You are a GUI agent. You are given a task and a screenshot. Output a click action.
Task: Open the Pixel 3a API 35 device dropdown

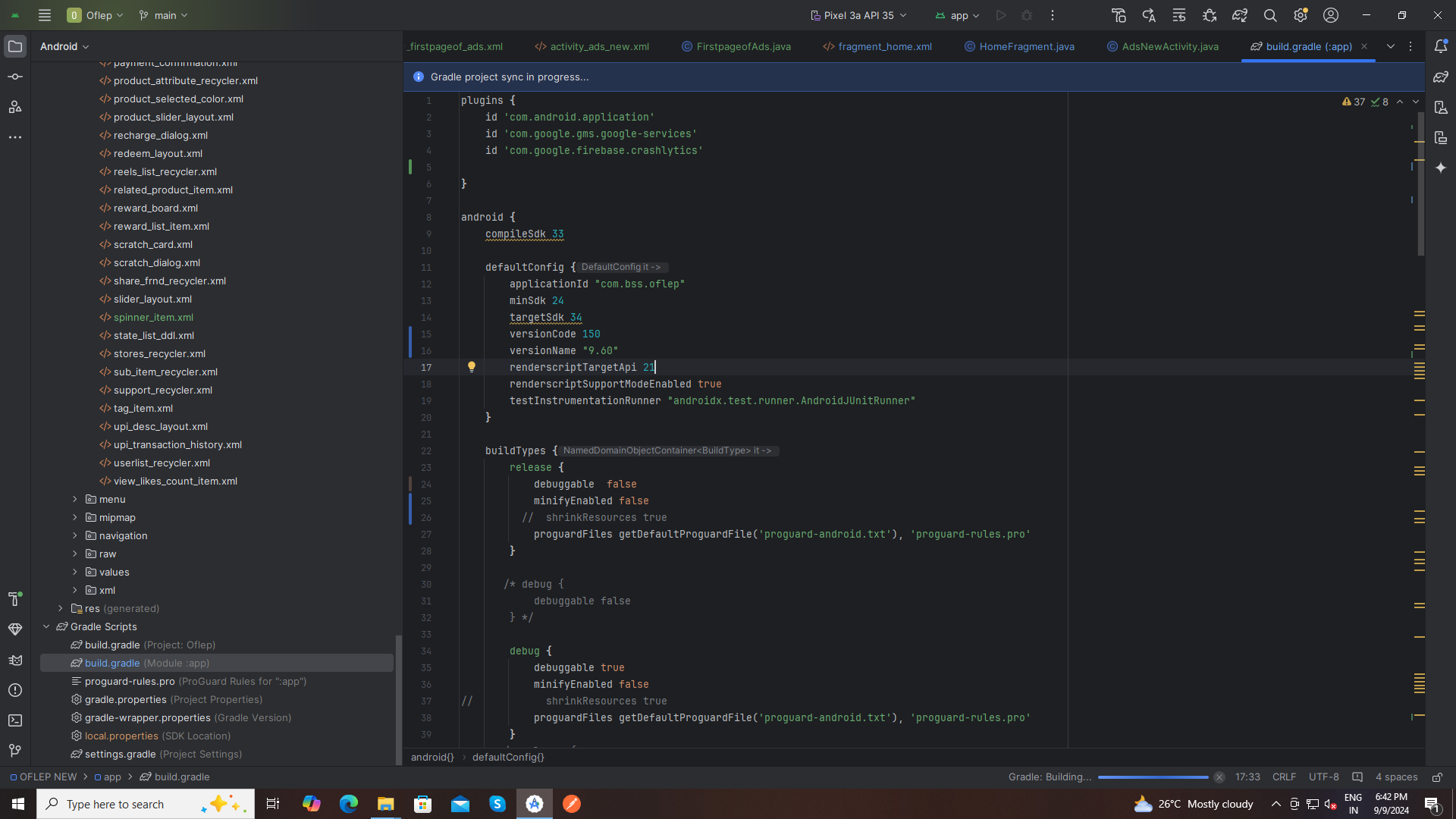pyautogui.click(x=858, y=15)
